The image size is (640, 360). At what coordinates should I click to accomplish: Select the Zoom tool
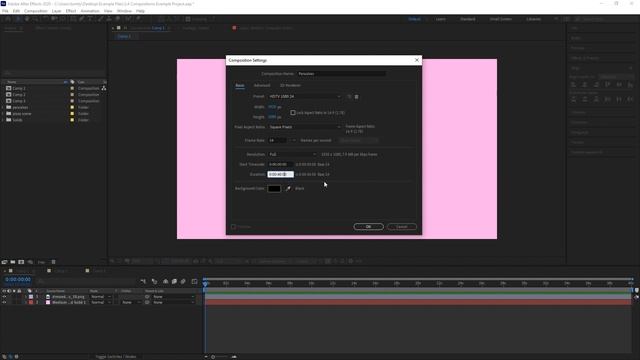[x=35, y=19]
